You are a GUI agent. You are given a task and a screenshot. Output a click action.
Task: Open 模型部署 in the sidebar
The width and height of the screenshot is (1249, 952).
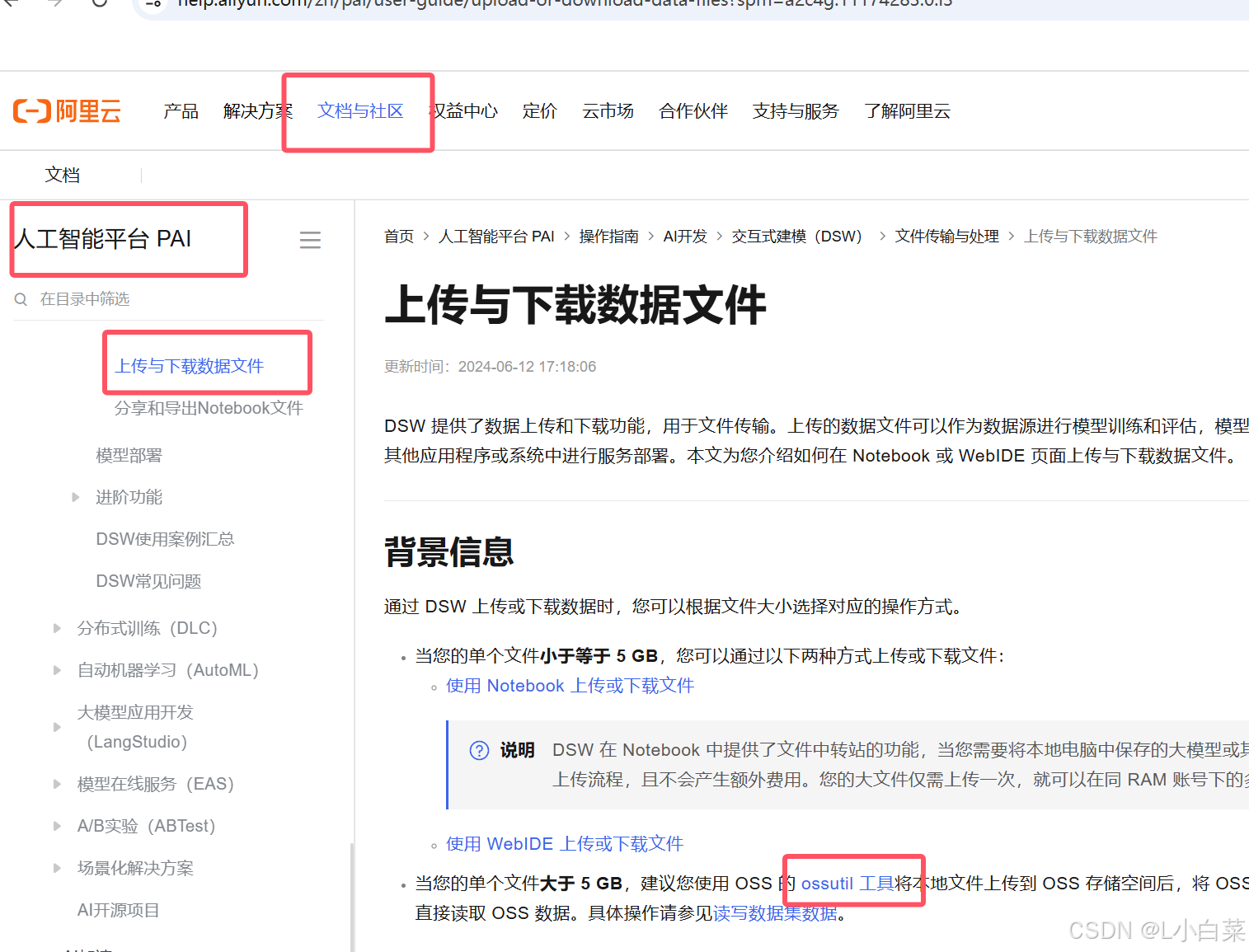point(129,456)
